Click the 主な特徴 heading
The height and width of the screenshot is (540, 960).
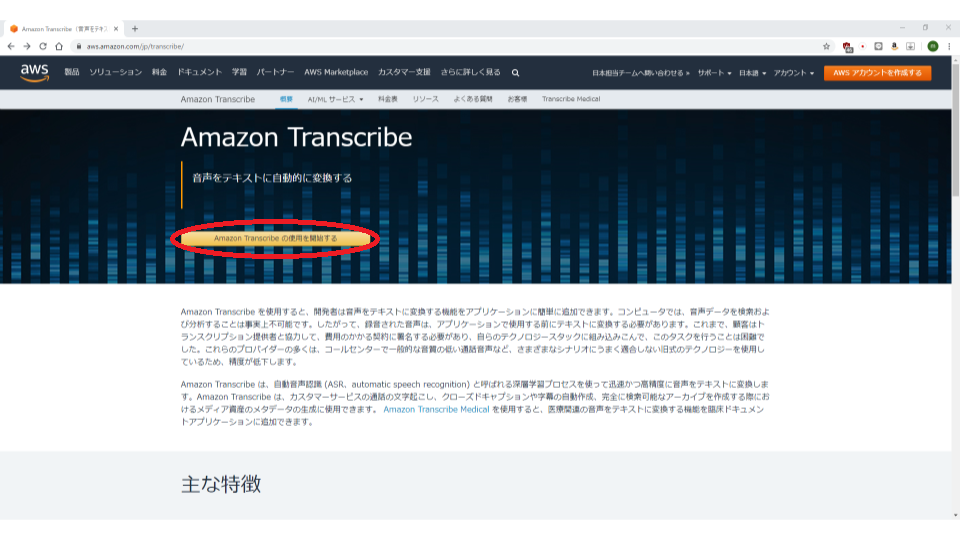[221, 484]
